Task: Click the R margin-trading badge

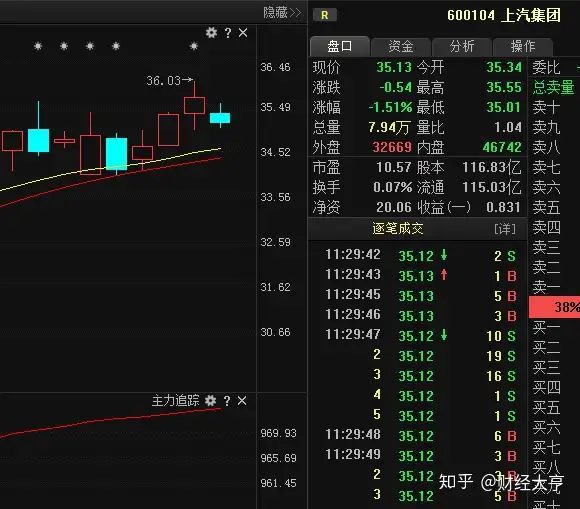Action: click(x=324, y=15)
